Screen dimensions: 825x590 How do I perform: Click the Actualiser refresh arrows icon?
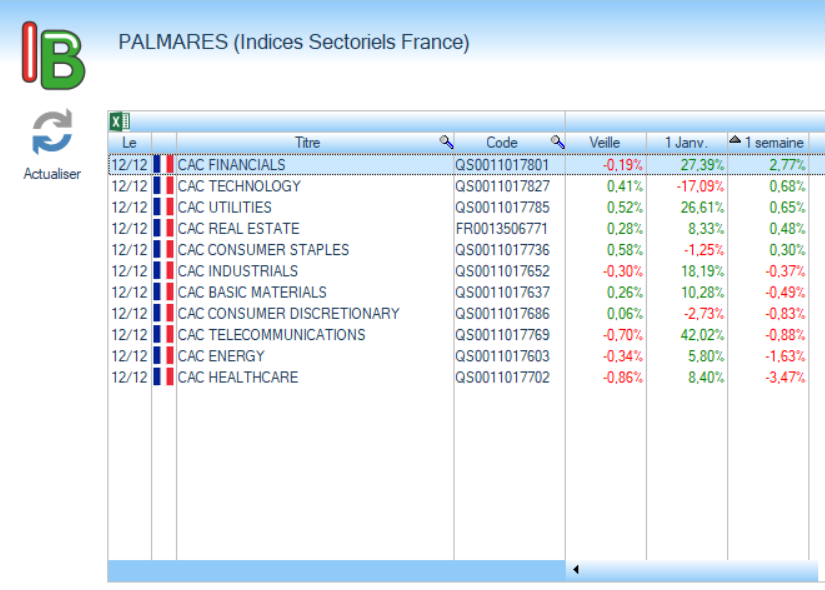point(52,133)
